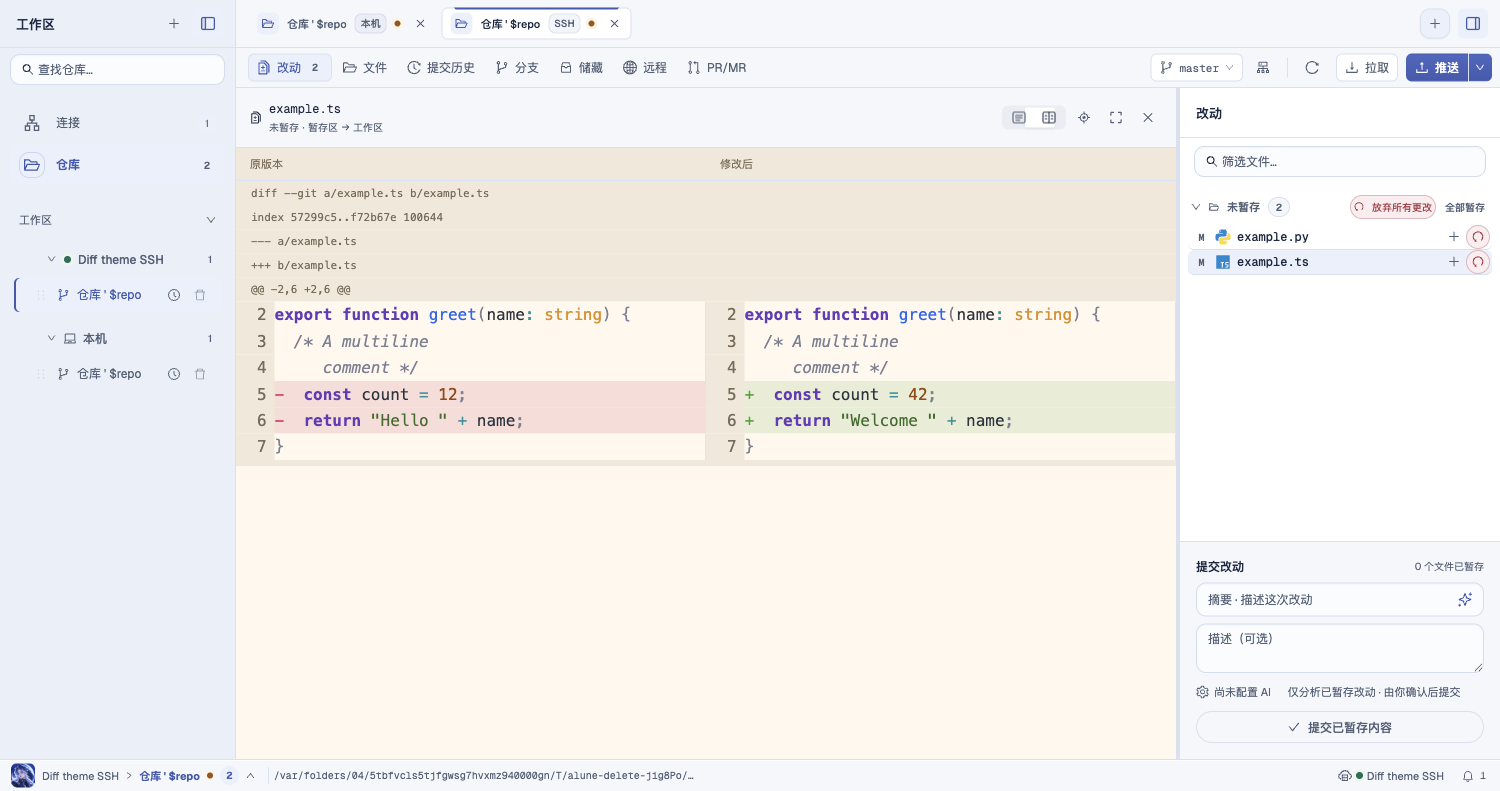
Task: Switch to side-by-side diff view icon
Action: point(1049,118)
